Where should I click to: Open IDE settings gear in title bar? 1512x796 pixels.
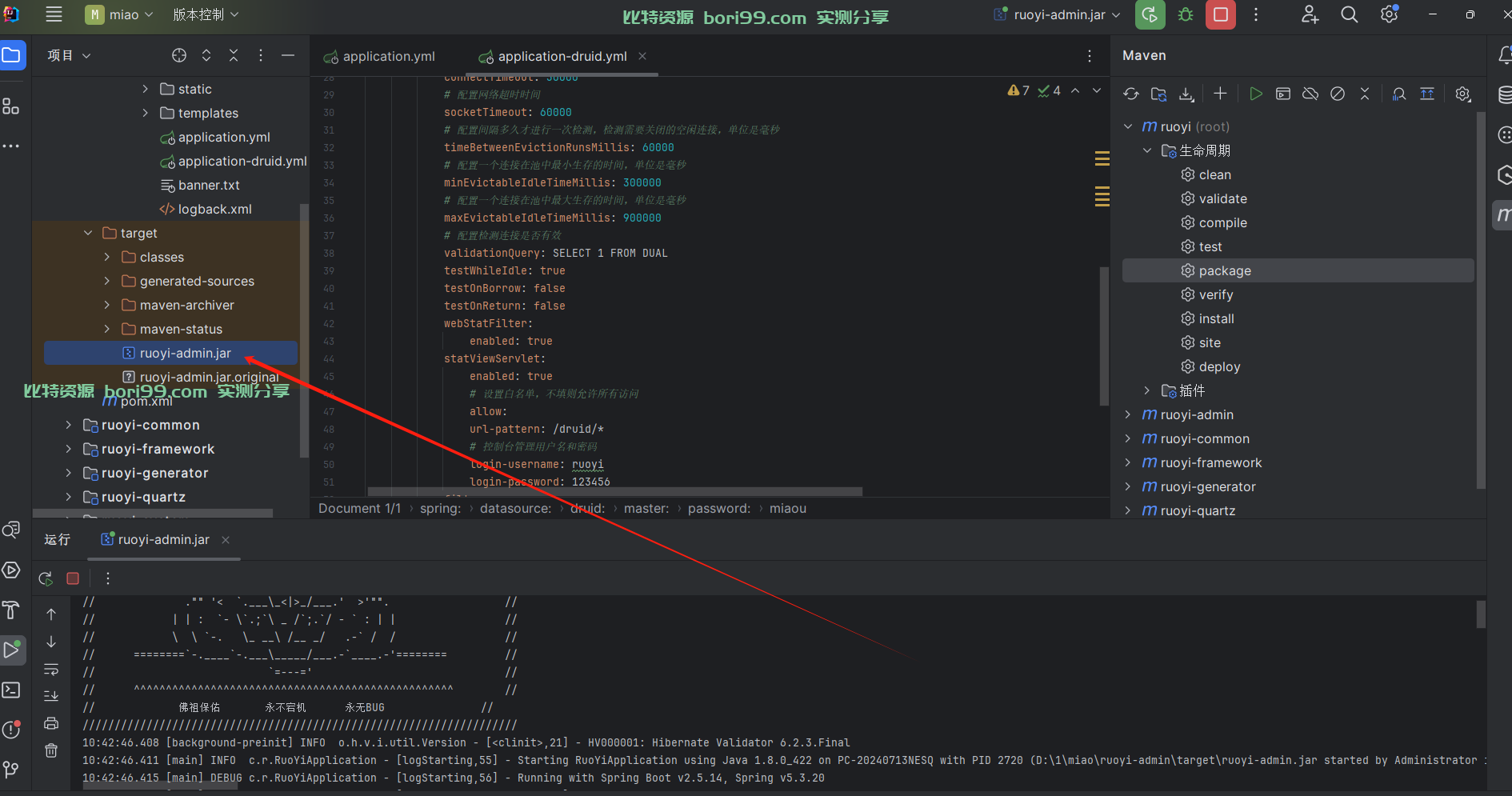click(x=1390, y=14)
